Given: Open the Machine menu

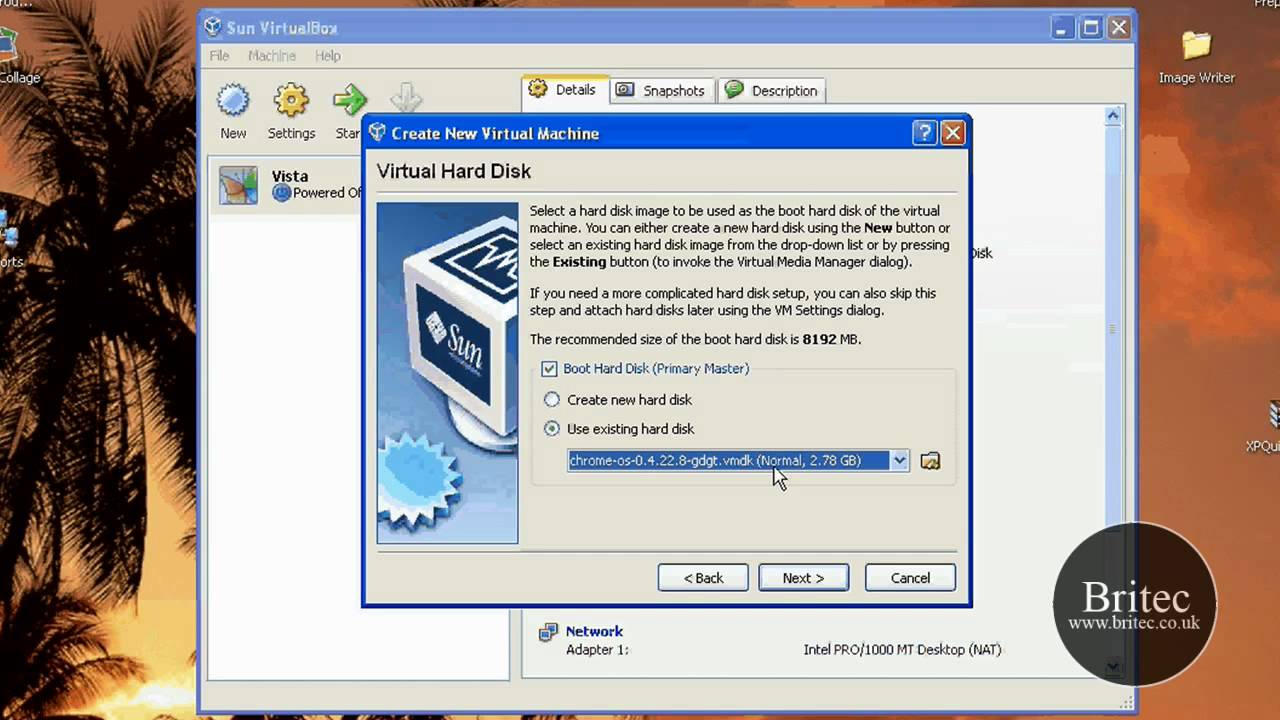Looking at the screenshot, I should coord(272,56).
